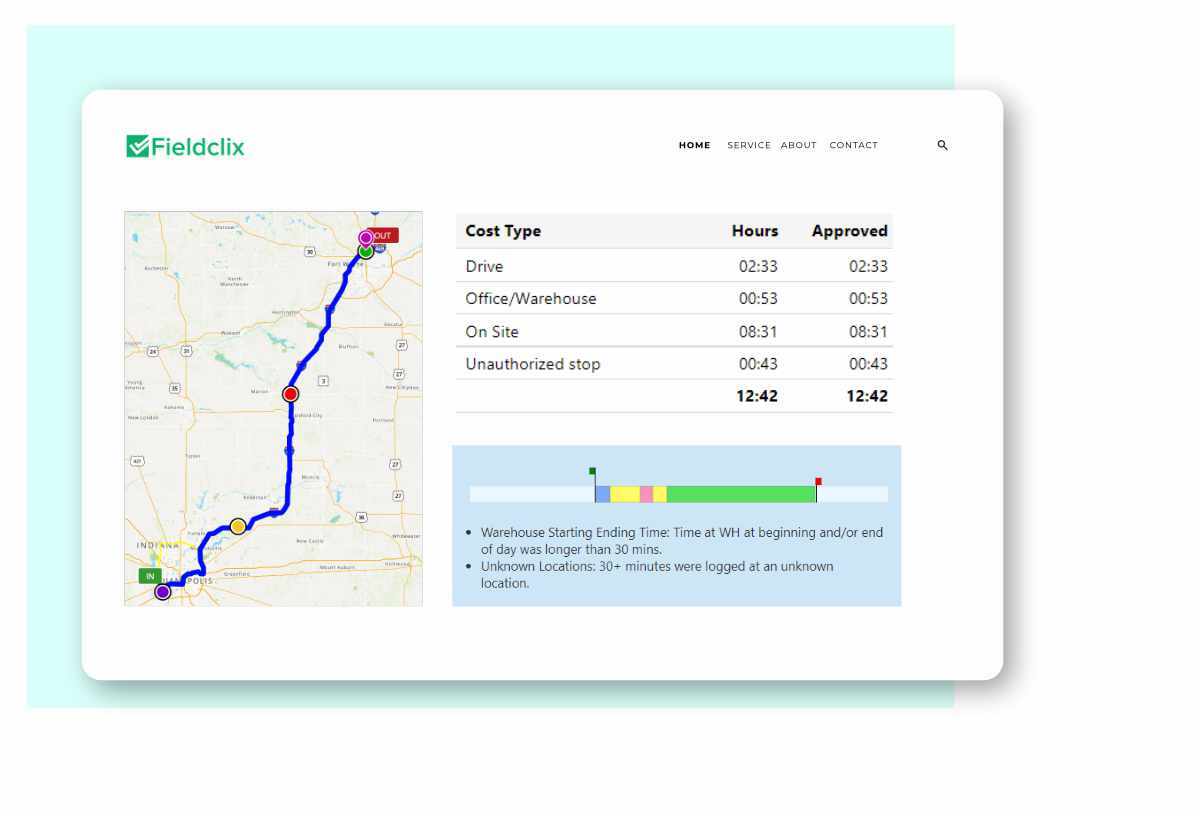This screenshot has height=816, width=1200.
Task: Click the Approved column header
Action: (850, 231)
